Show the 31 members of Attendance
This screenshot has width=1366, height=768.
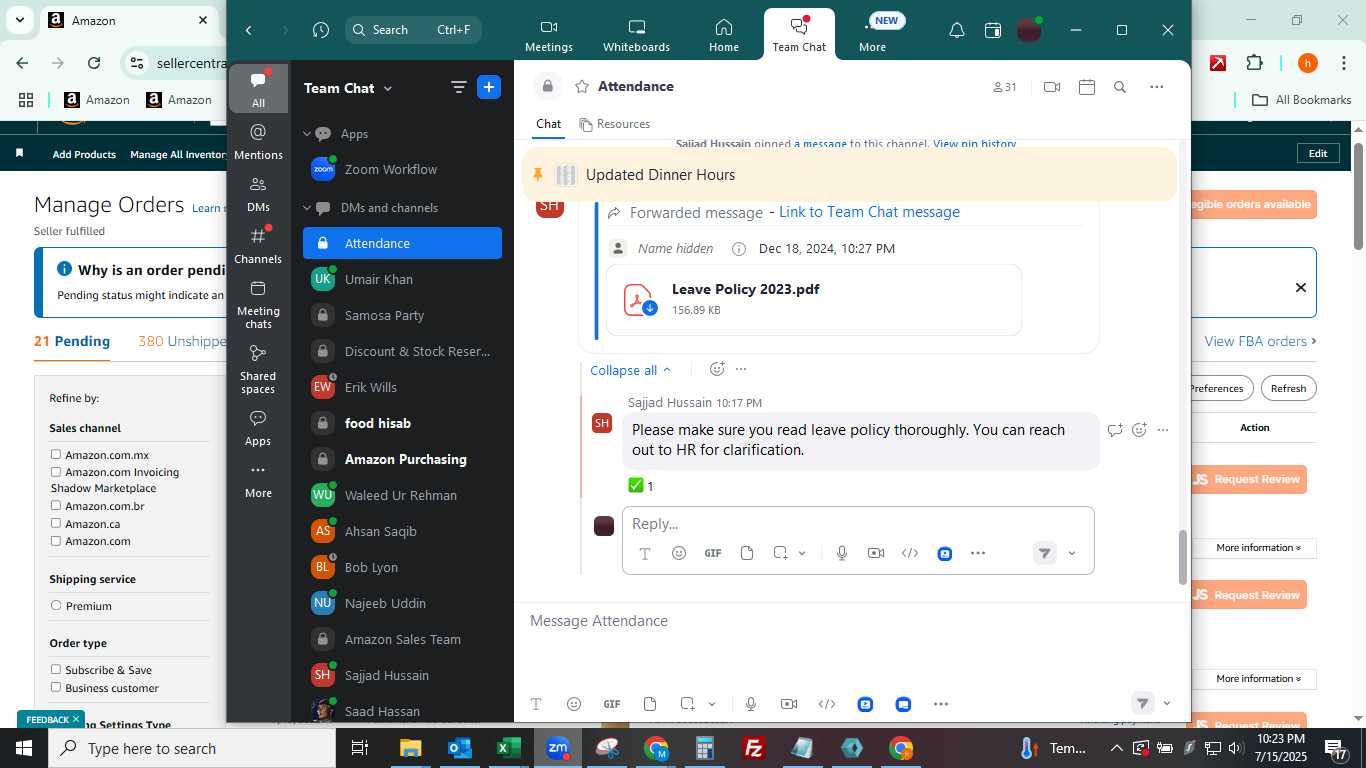1004,87
